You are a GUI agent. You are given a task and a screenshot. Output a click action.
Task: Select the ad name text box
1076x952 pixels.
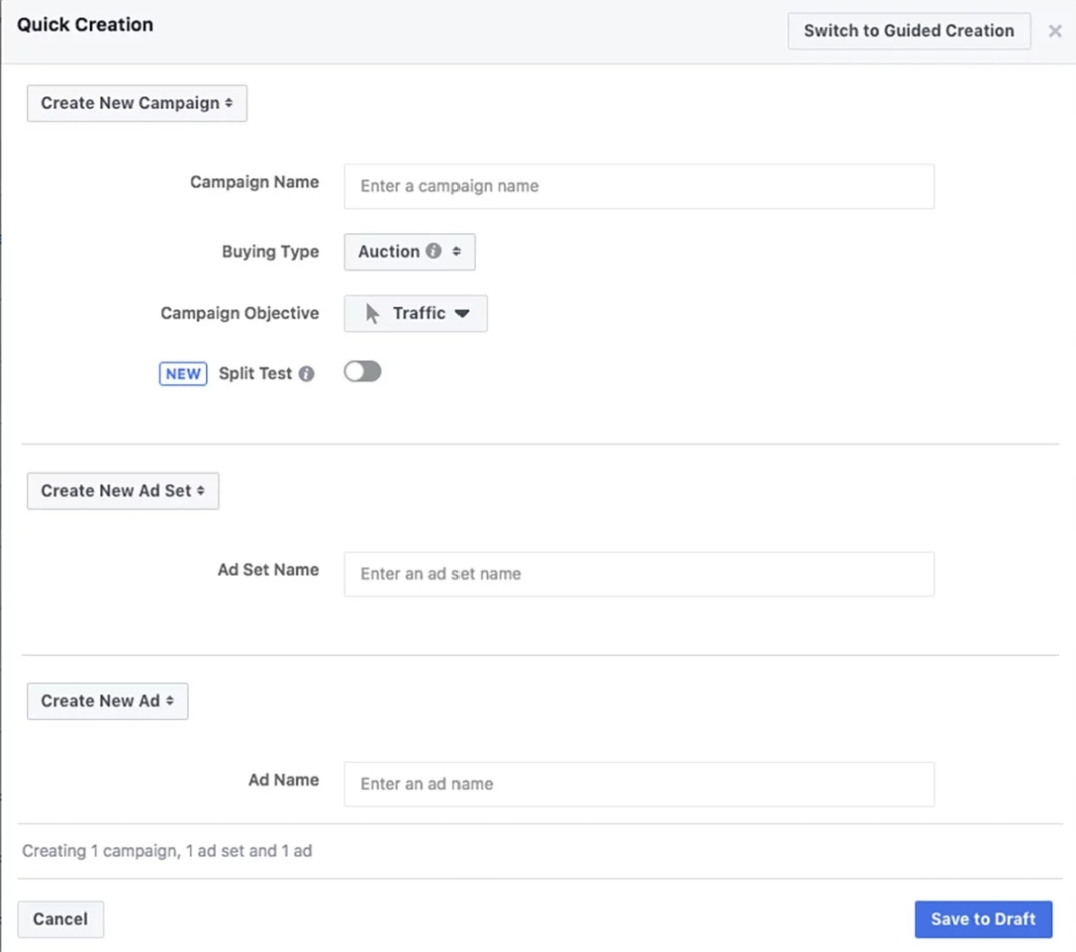click(x=639, y=784)
